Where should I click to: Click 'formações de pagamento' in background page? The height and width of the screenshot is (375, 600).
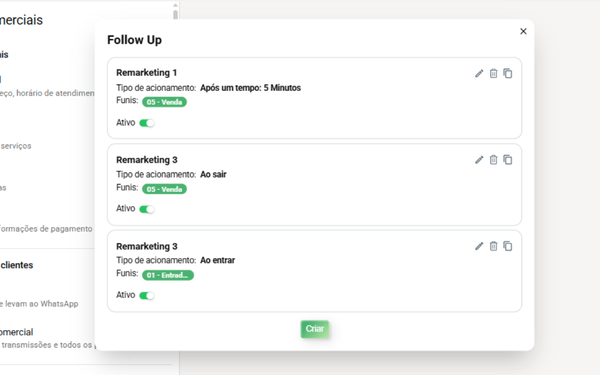click(x=46, y=229)
